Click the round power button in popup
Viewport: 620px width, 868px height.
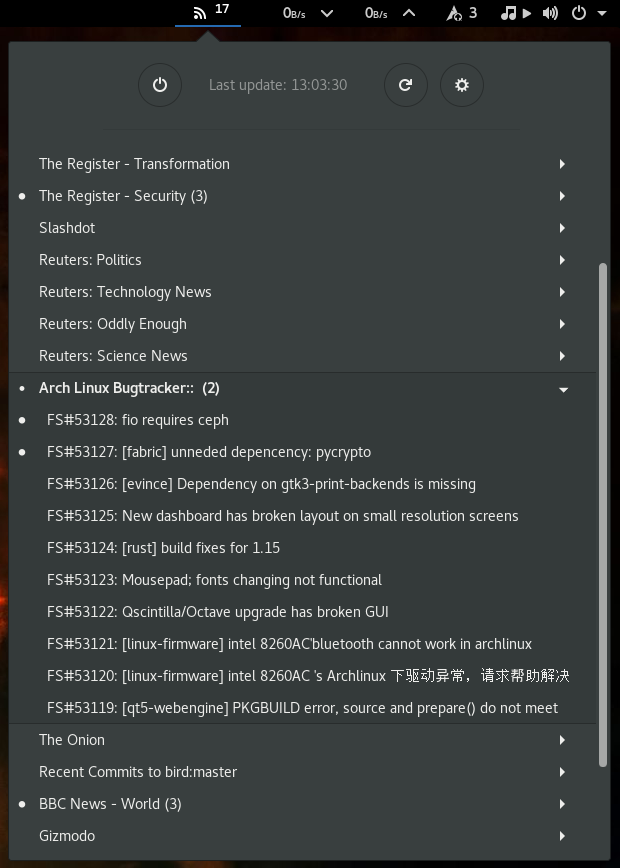[x=160, y=85]
